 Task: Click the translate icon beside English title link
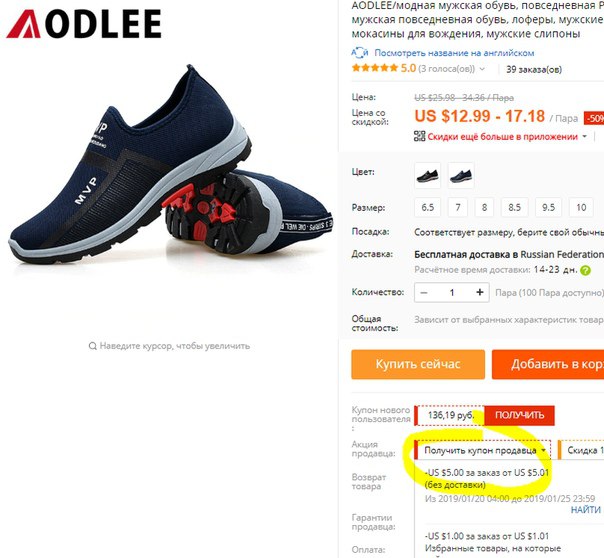360,52
